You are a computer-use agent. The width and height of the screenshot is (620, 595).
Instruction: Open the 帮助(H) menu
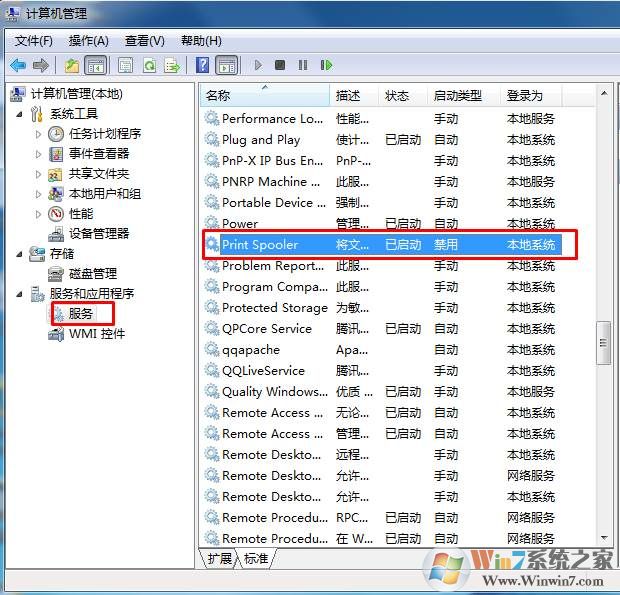pyautogui.click(x=201, y=41)
